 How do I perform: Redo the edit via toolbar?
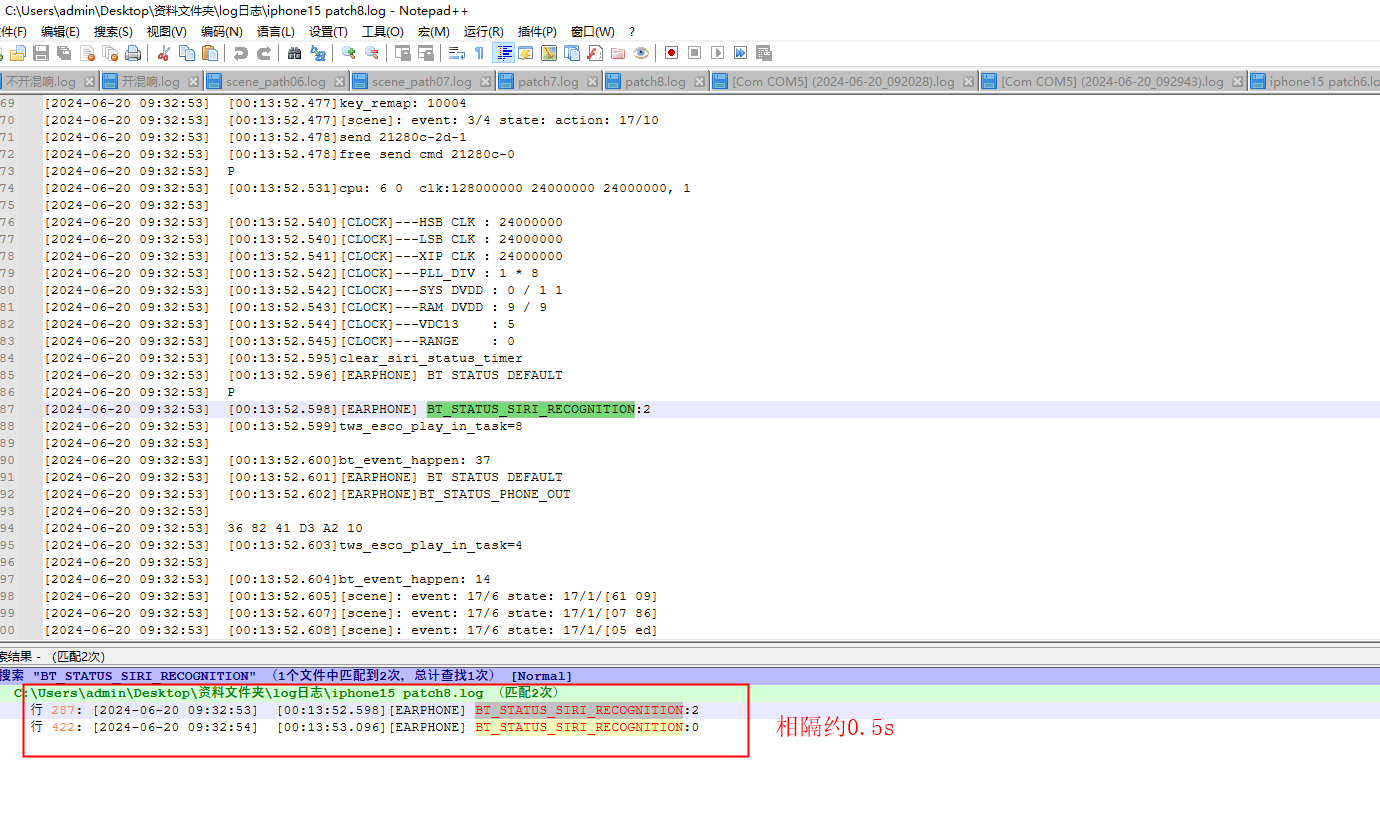pos(263,53)
